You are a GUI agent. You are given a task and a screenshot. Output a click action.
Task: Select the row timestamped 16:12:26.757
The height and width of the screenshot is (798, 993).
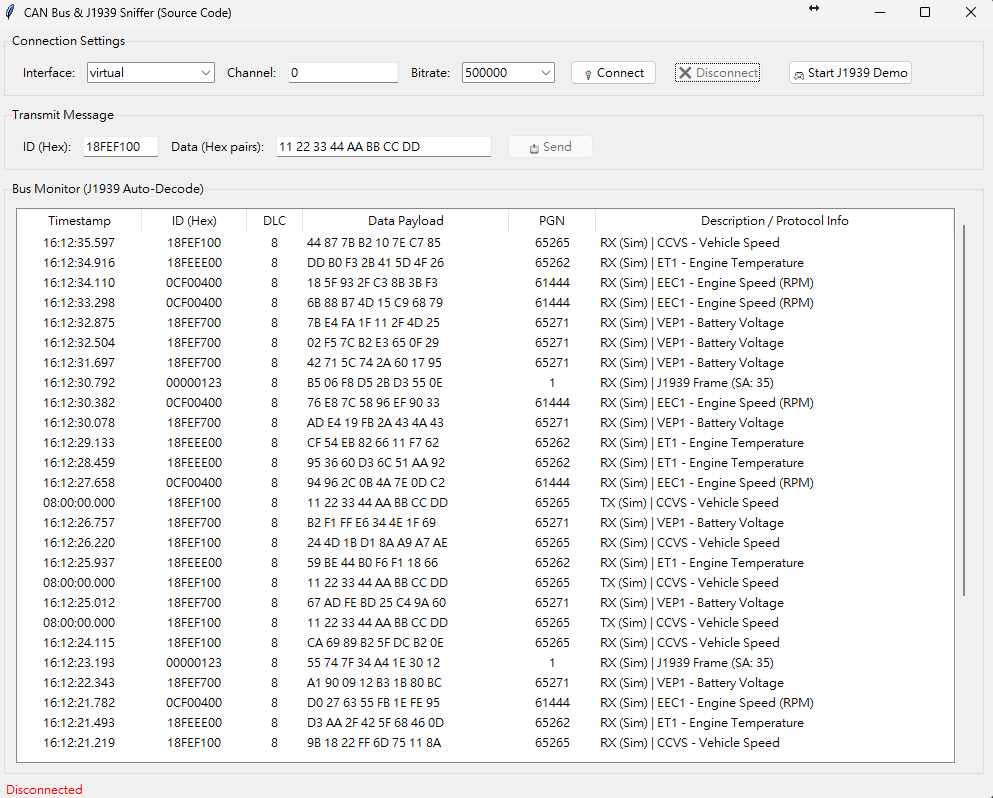(x=485, y=522)
